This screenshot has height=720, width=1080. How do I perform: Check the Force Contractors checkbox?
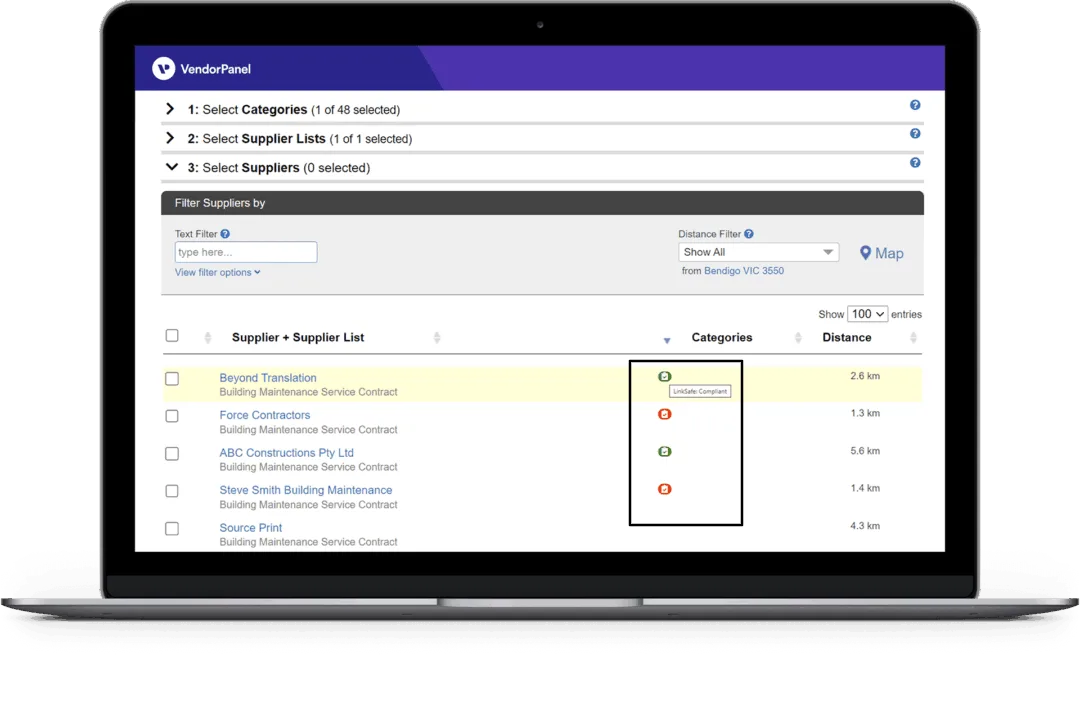(x=172, y=416)
